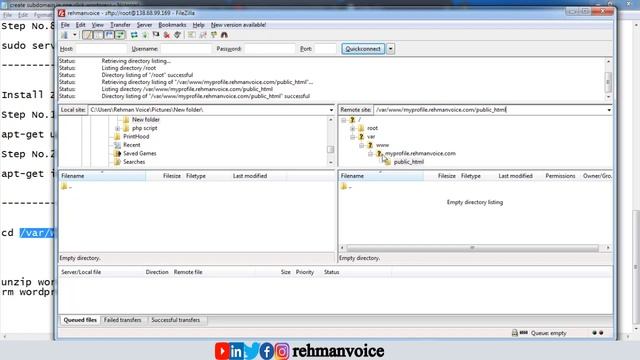The image size is (640, 360).
Task: Open the View menu in FileZilla
Action: click(98, 25)
